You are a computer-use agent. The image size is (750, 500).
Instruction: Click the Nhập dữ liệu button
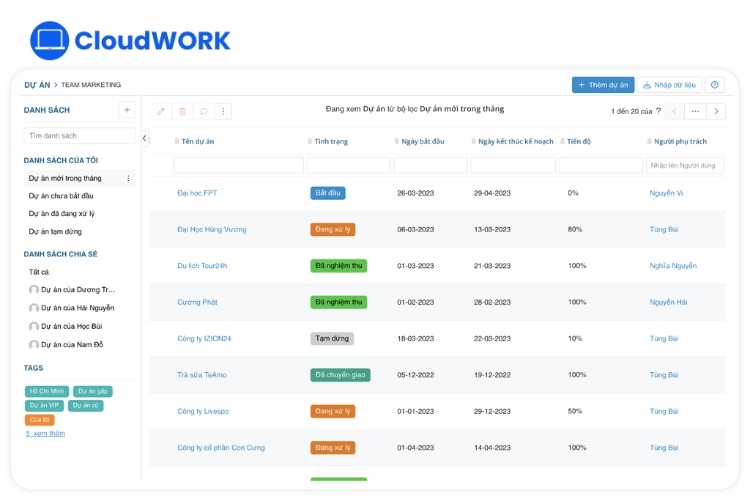[x=667, y=85]
